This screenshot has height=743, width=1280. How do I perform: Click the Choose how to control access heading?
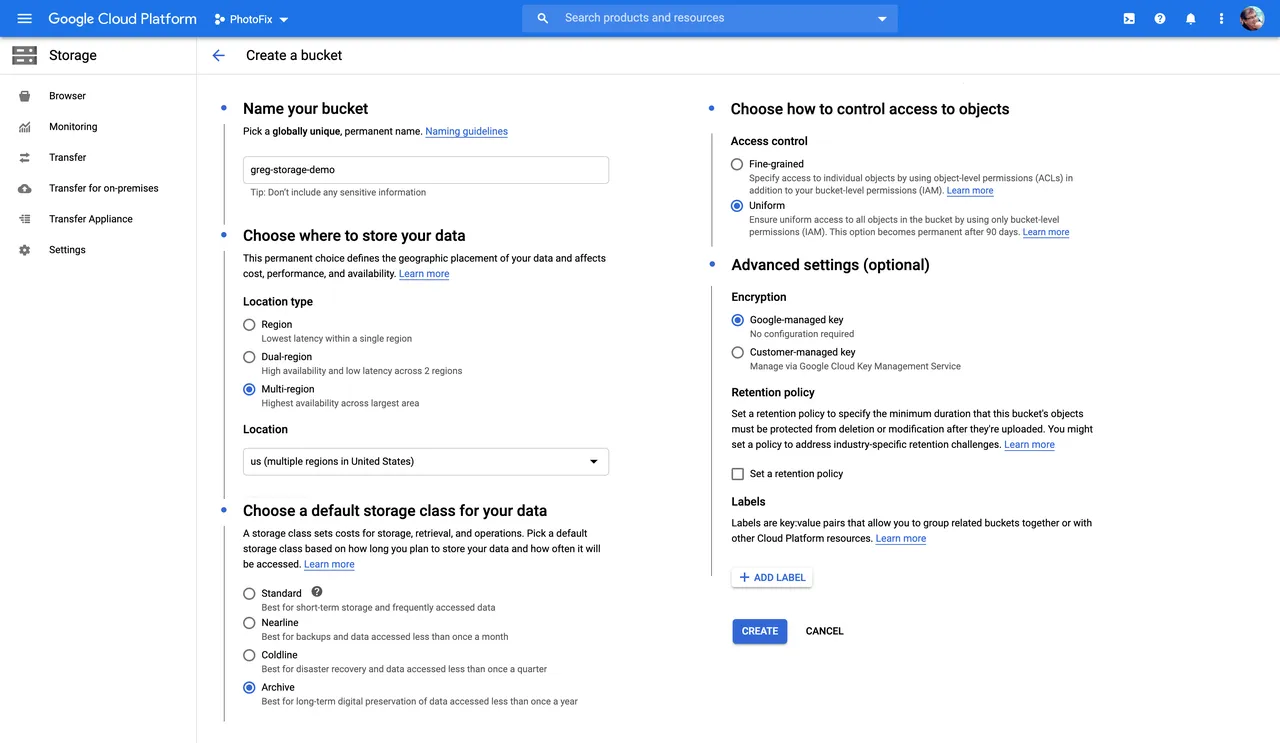tap(870, 109)
